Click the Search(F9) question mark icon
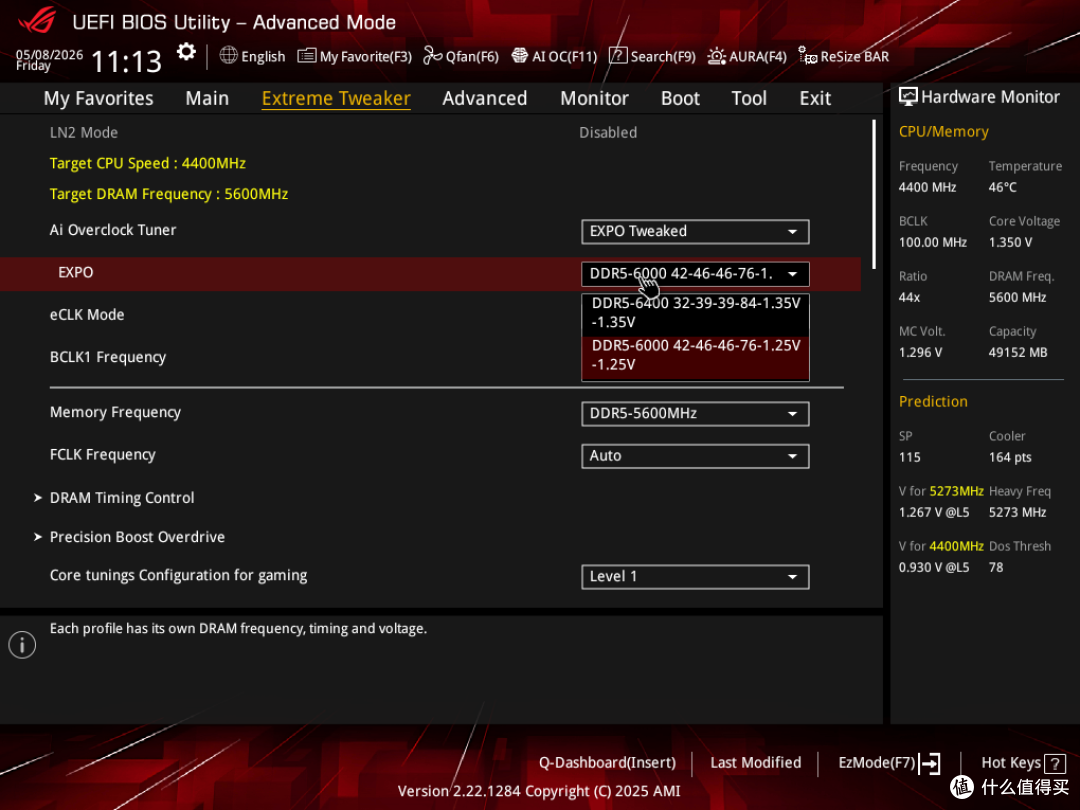1080x810 pixels. click(618, 56)
